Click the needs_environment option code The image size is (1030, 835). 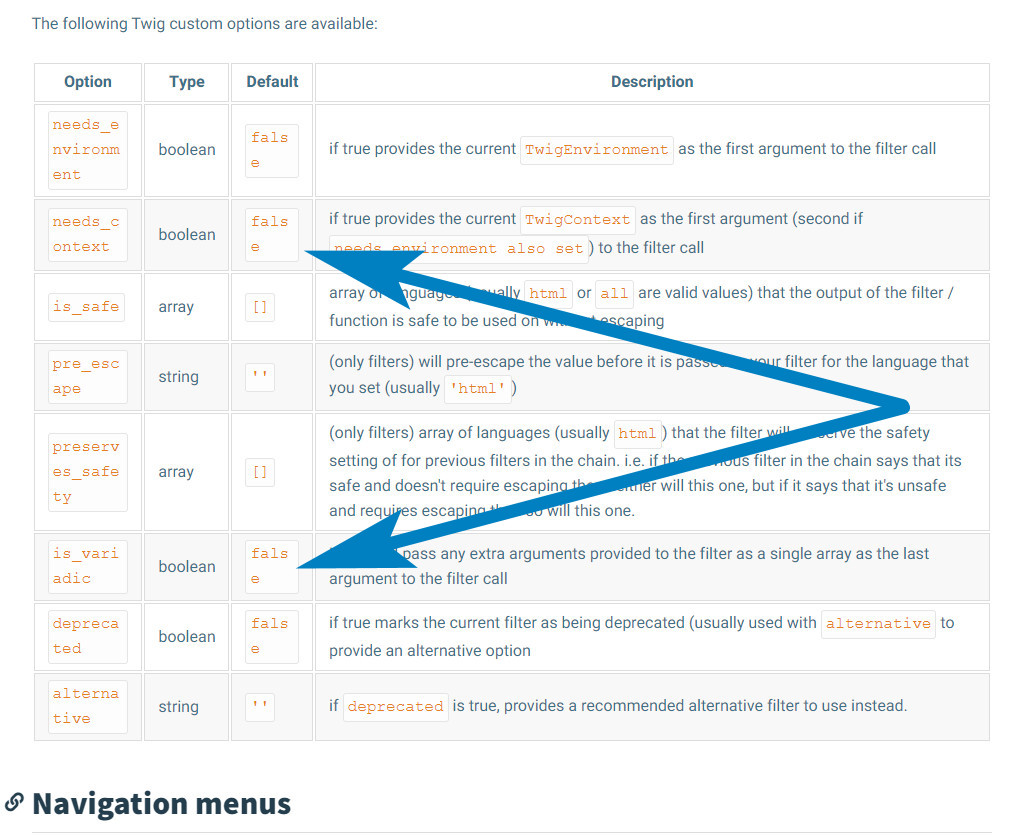pyautogui.click(x=87, y=150)
